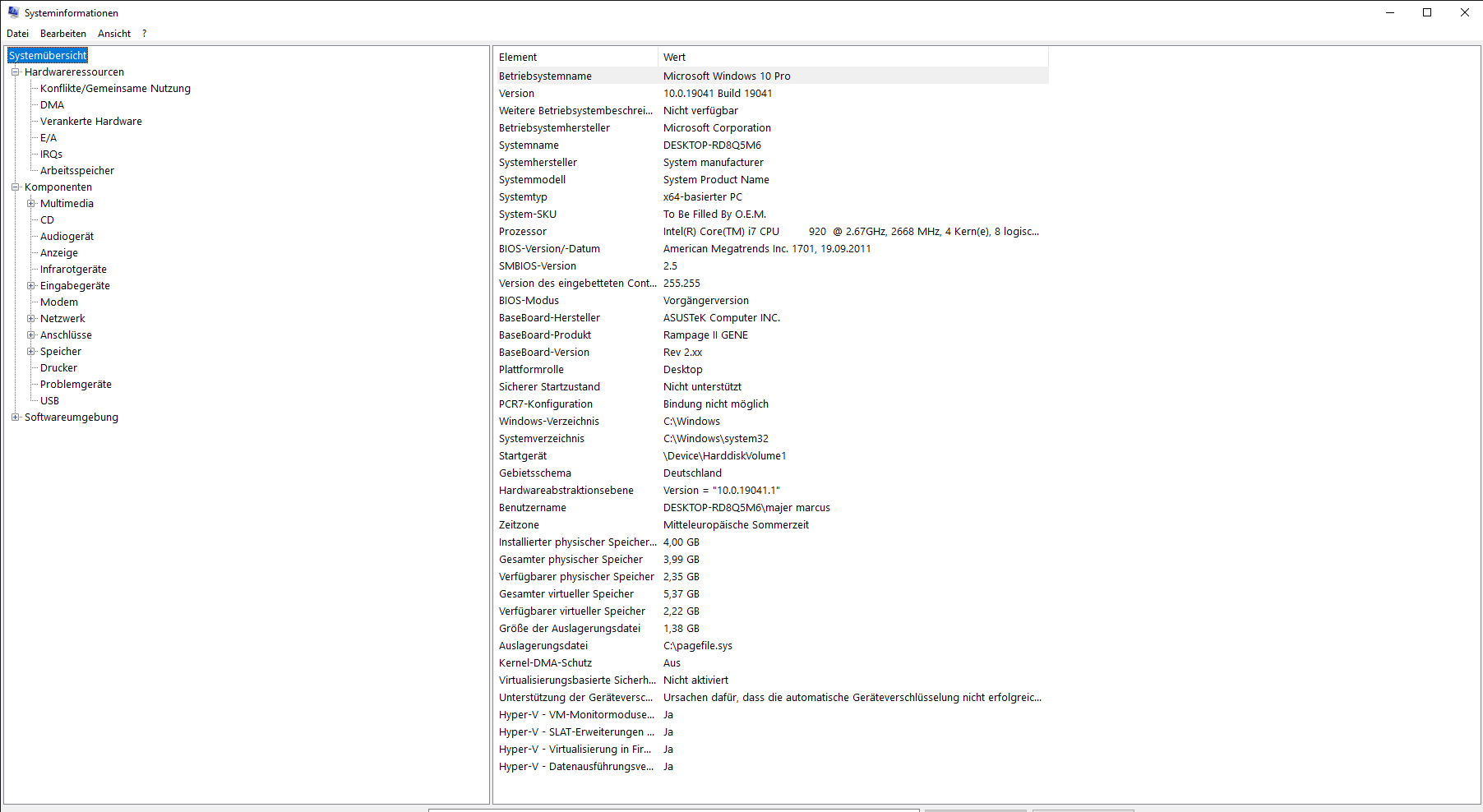Click value DESKTOP-RD8Q5M6 in Systemname row
This screenshot has width=1483, height=812.
(712, 145)
